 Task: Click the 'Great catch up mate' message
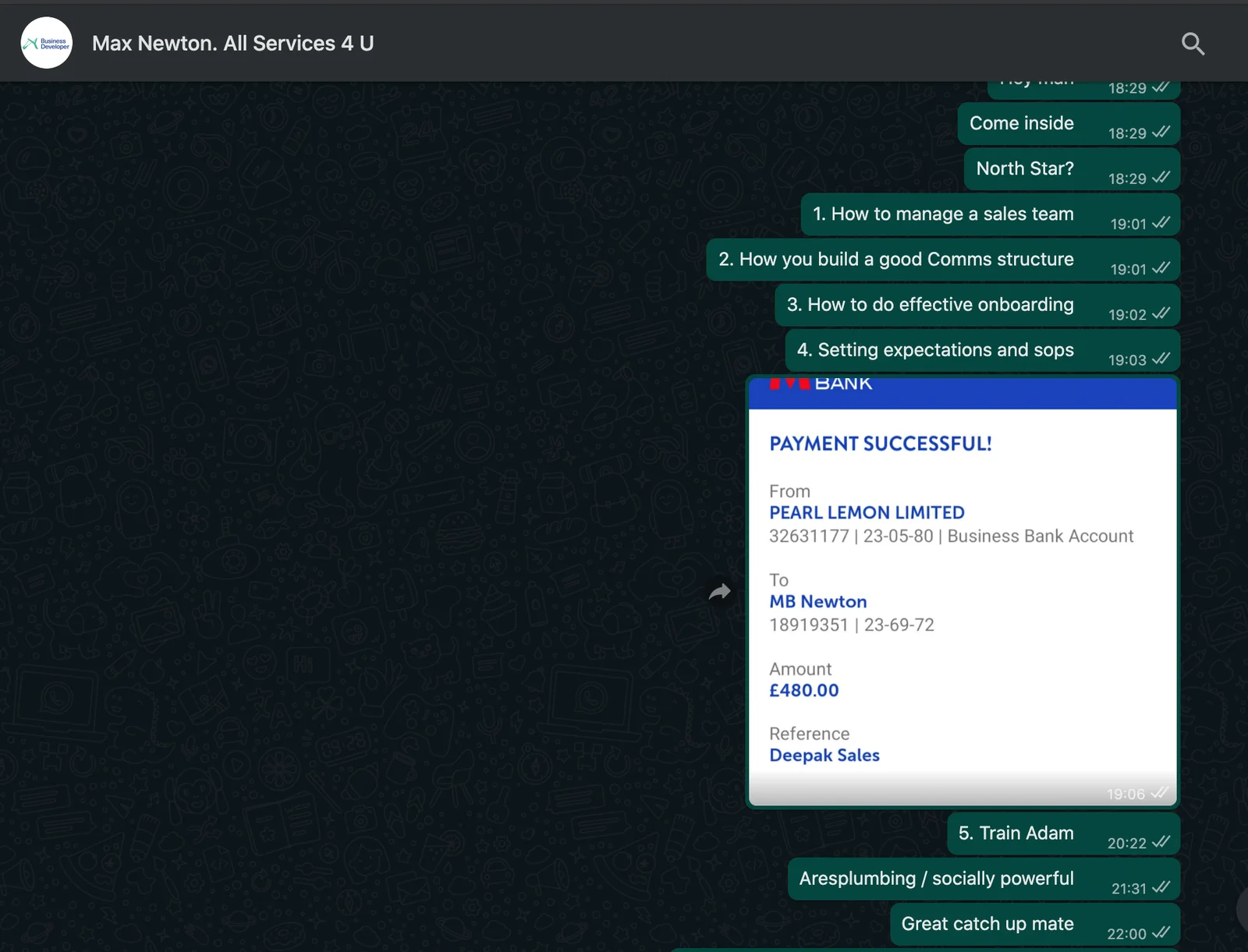coord(1035,924)
